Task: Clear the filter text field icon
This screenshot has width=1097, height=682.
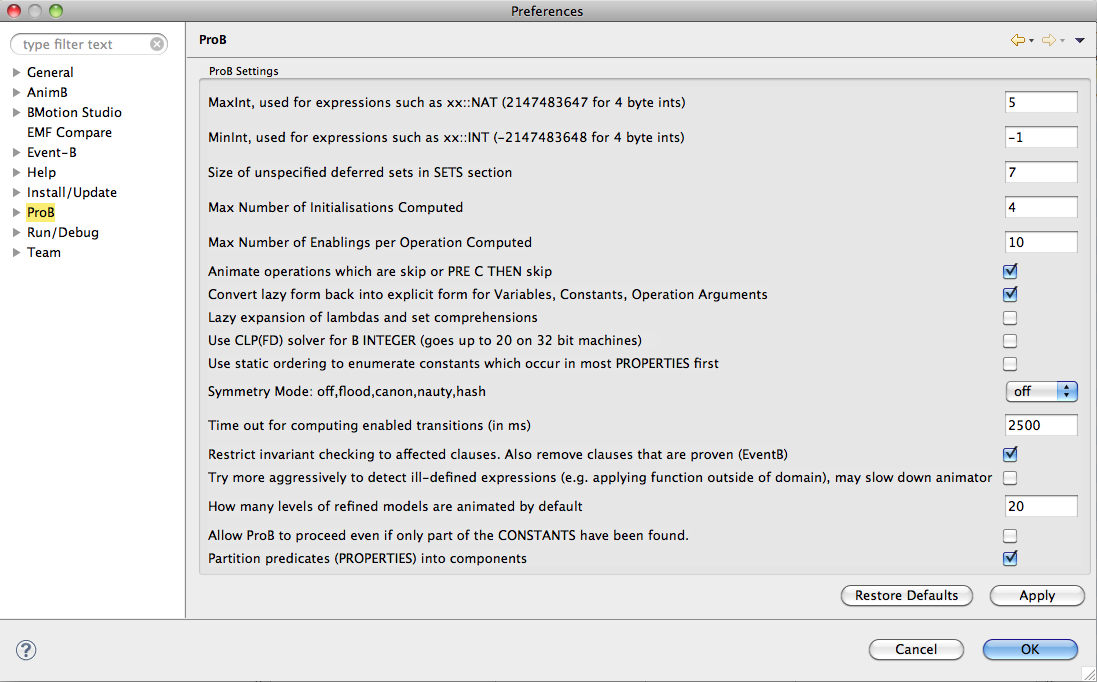Action: (x=157, y=44)
